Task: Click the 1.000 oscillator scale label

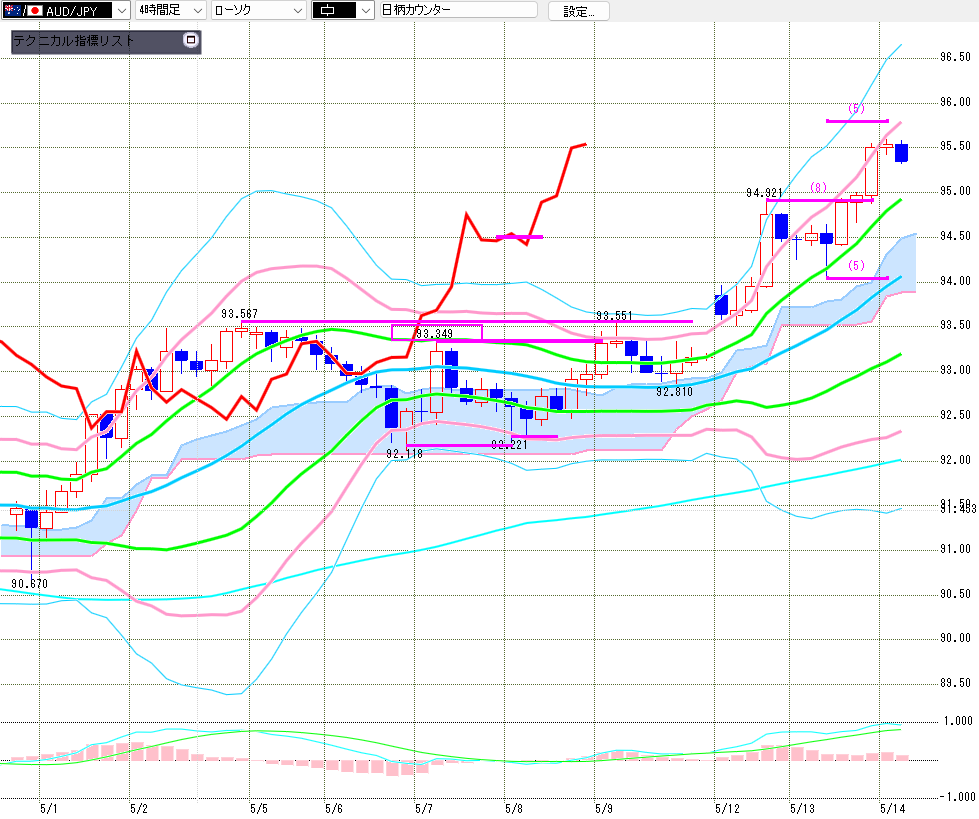Action: 958,721
